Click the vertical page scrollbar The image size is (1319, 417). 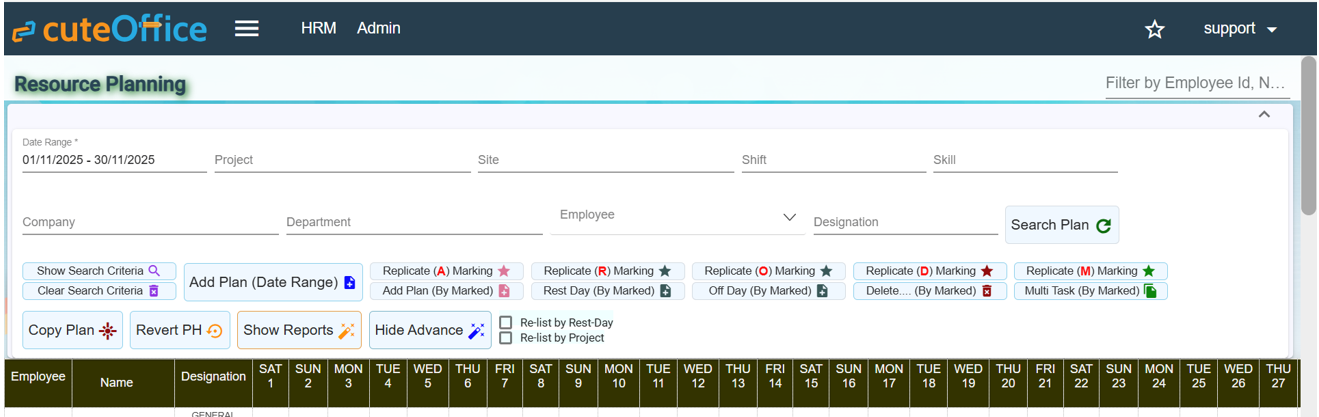(x=1308, y=135)
